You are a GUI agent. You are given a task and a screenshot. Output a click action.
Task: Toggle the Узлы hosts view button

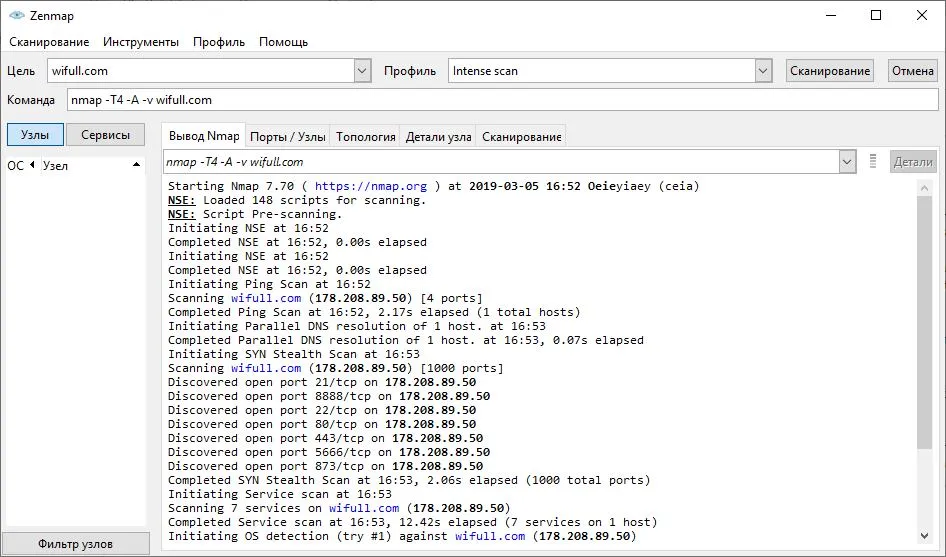point(35,135)
